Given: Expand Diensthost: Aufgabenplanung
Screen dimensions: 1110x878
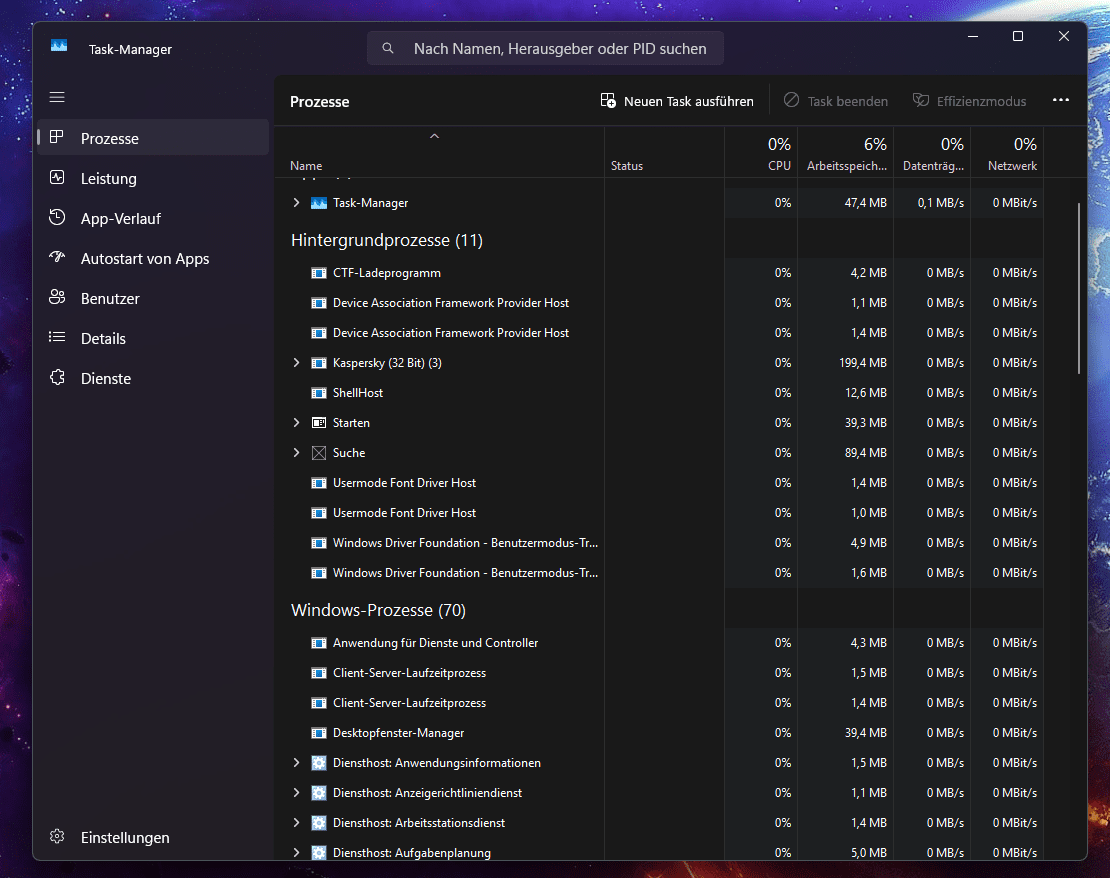Looking at the screenshot, I should tap(297, 852).
